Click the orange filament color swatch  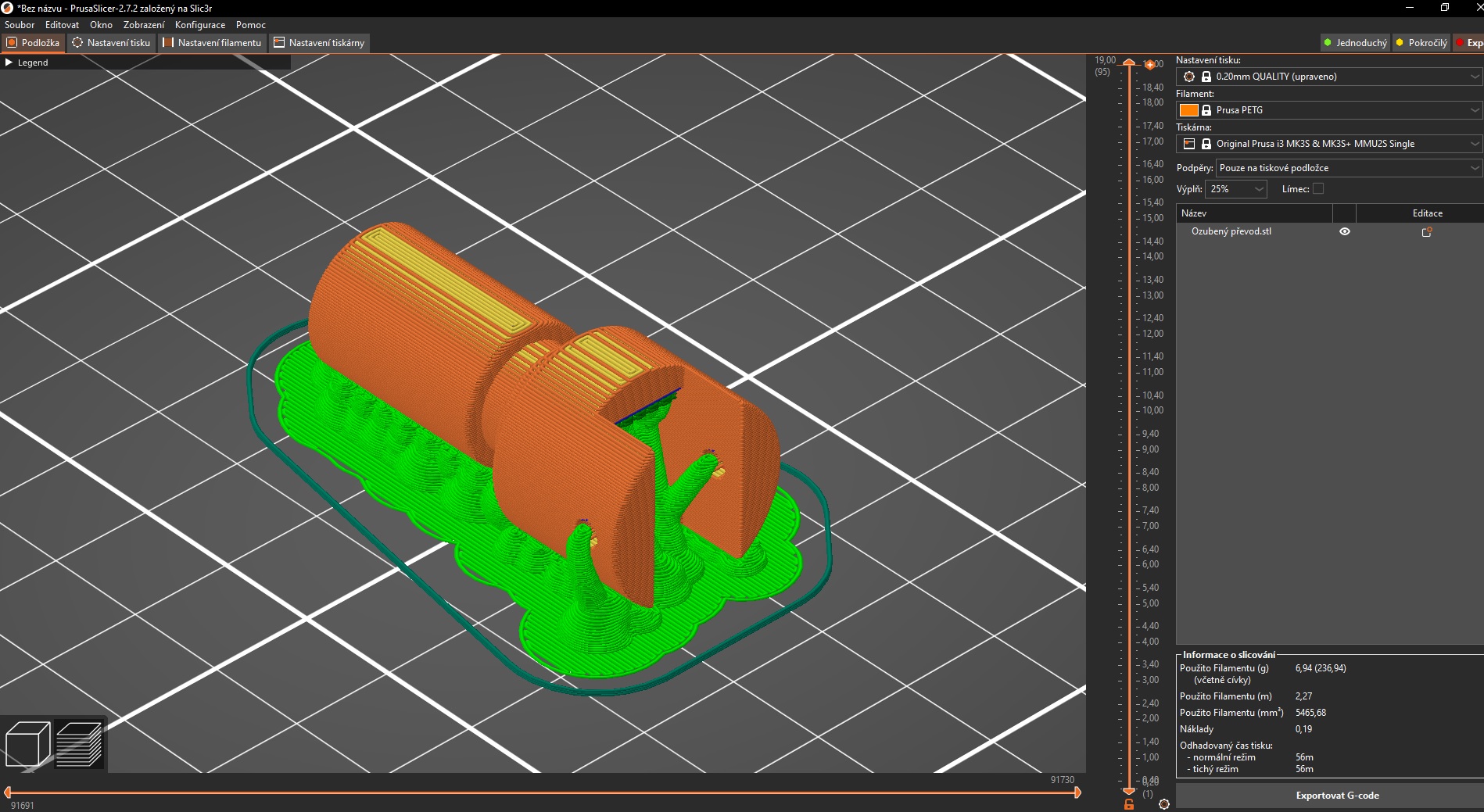tap(1189, 110)
